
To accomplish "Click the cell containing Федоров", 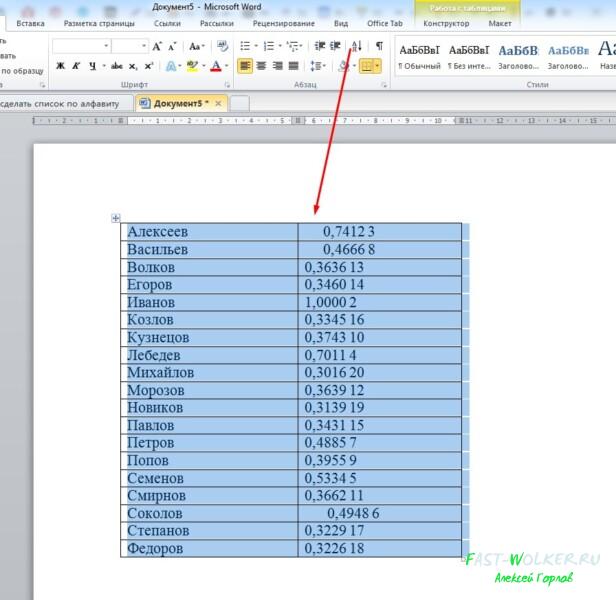I will click(209, 549).
